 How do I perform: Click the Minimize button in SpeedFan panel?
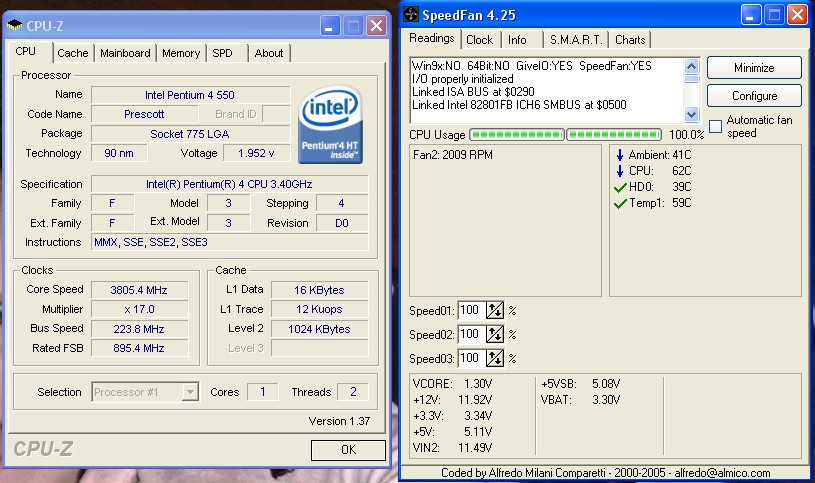tap(754, 68)
